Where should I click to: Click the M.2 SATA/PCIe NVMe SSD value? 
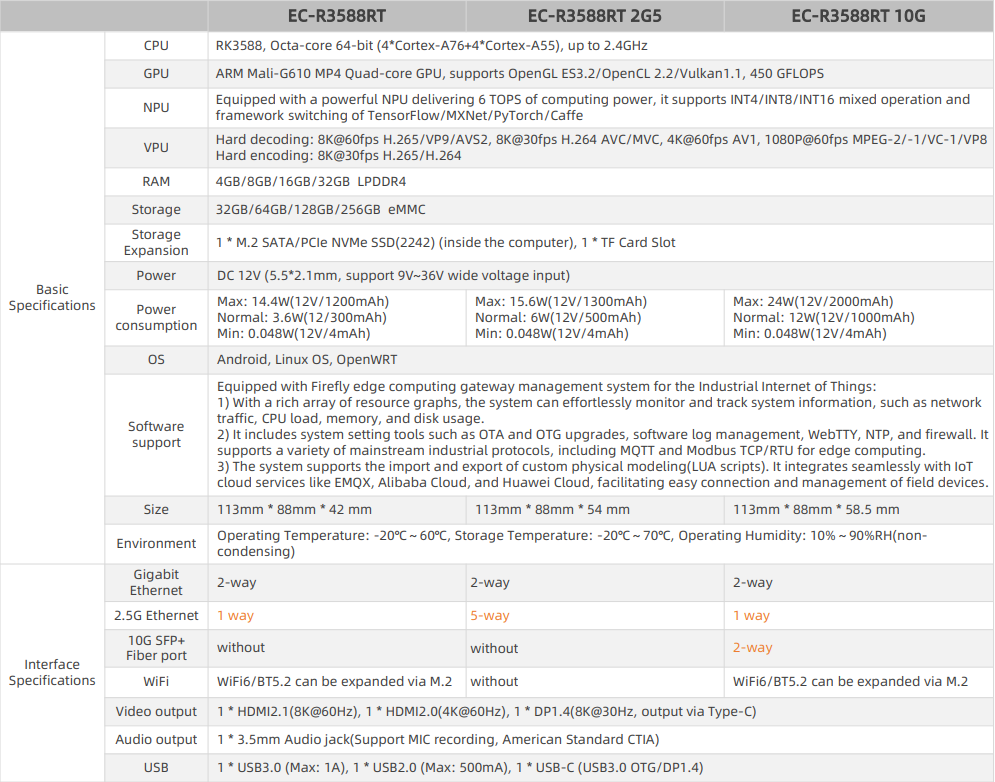pyautogui.click(x=445, y=242)
